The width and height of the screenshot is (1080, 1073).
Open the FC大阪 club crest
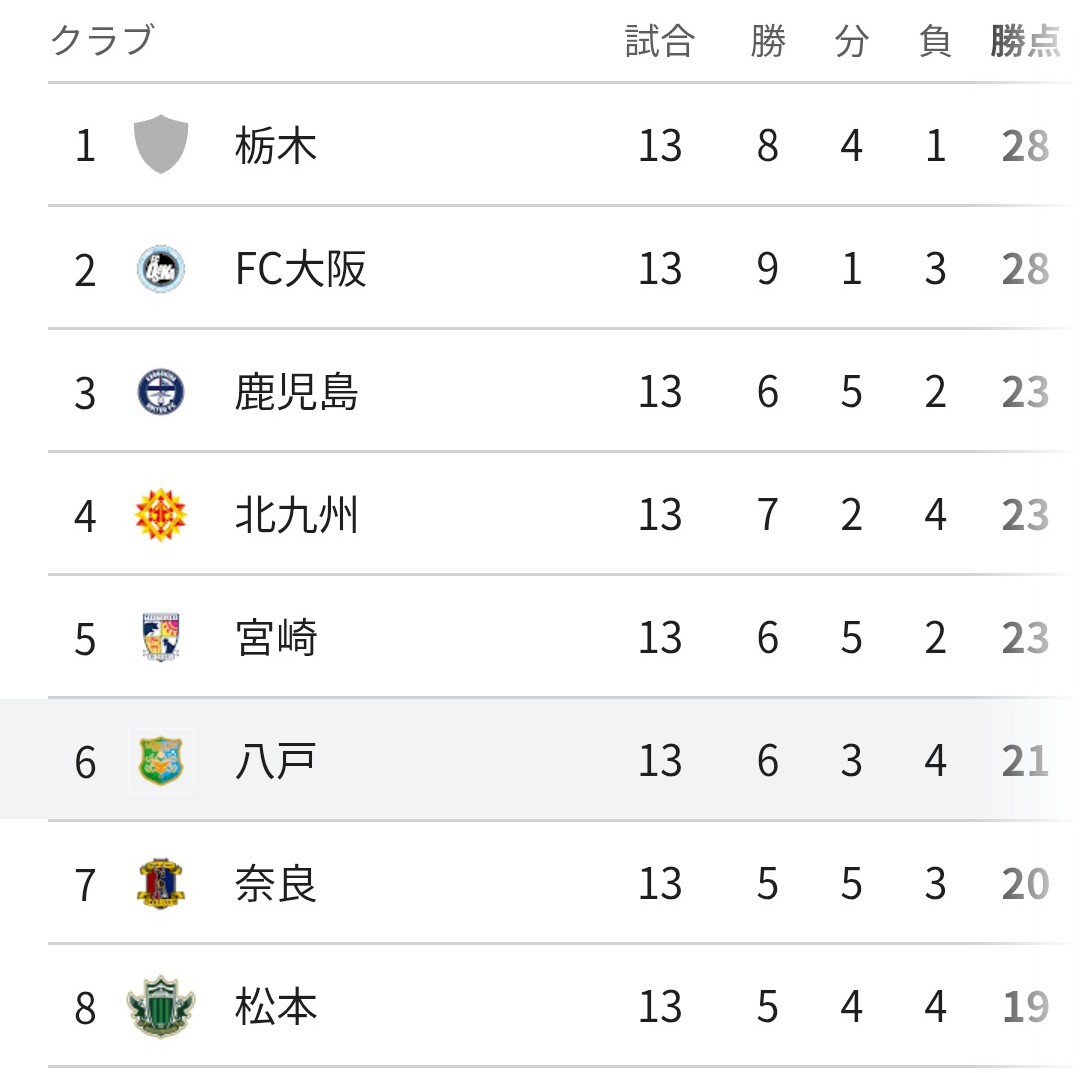click(160, 269)
